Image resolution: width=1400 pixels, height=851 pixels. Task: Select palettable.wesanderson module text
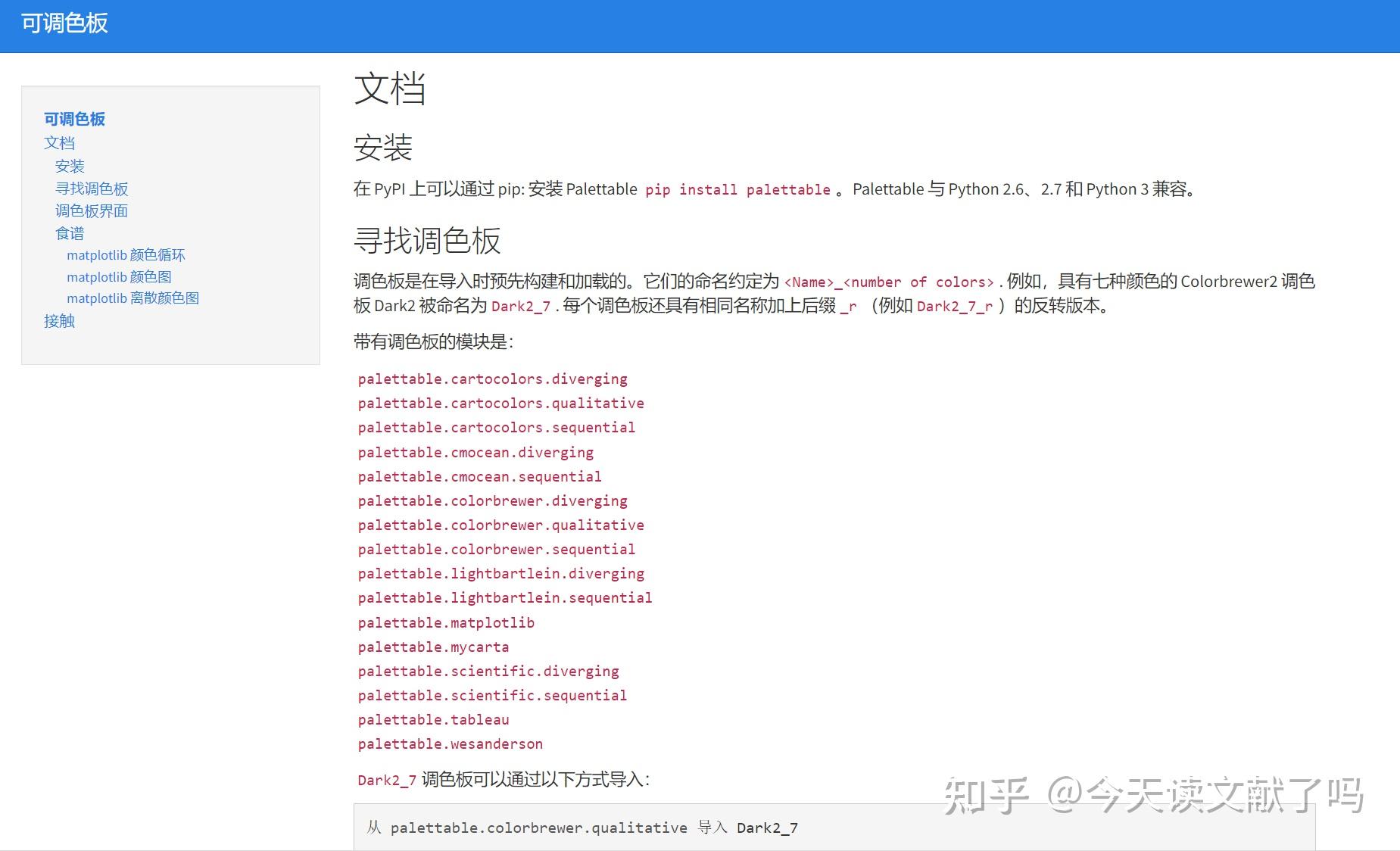click(450, 744)
